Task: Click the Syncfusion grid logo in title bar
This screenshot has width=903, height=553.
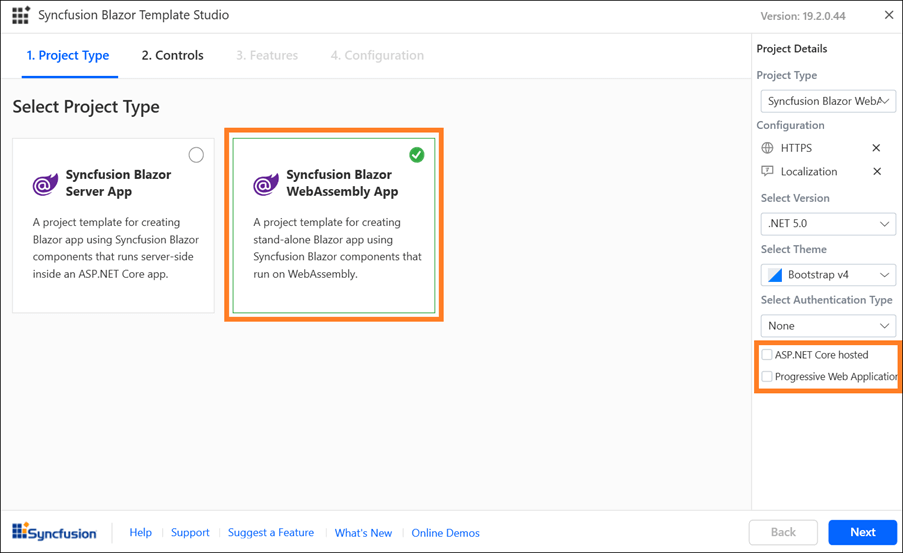Action: click(x=20, y=16)
